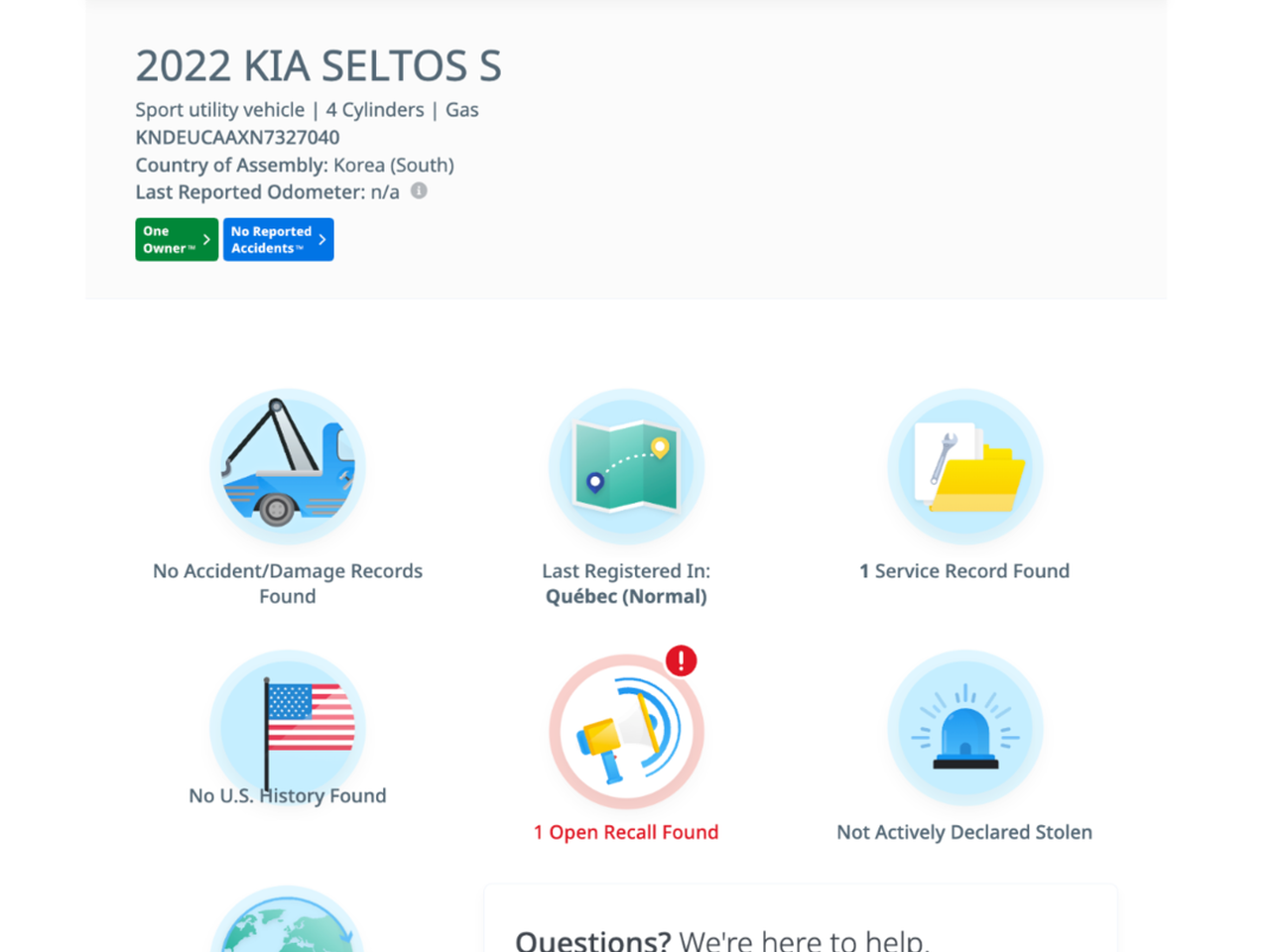Click the U.S. flag history icon
The height and width of the screenshot is (952, 1270).
[x=287, y=727]
